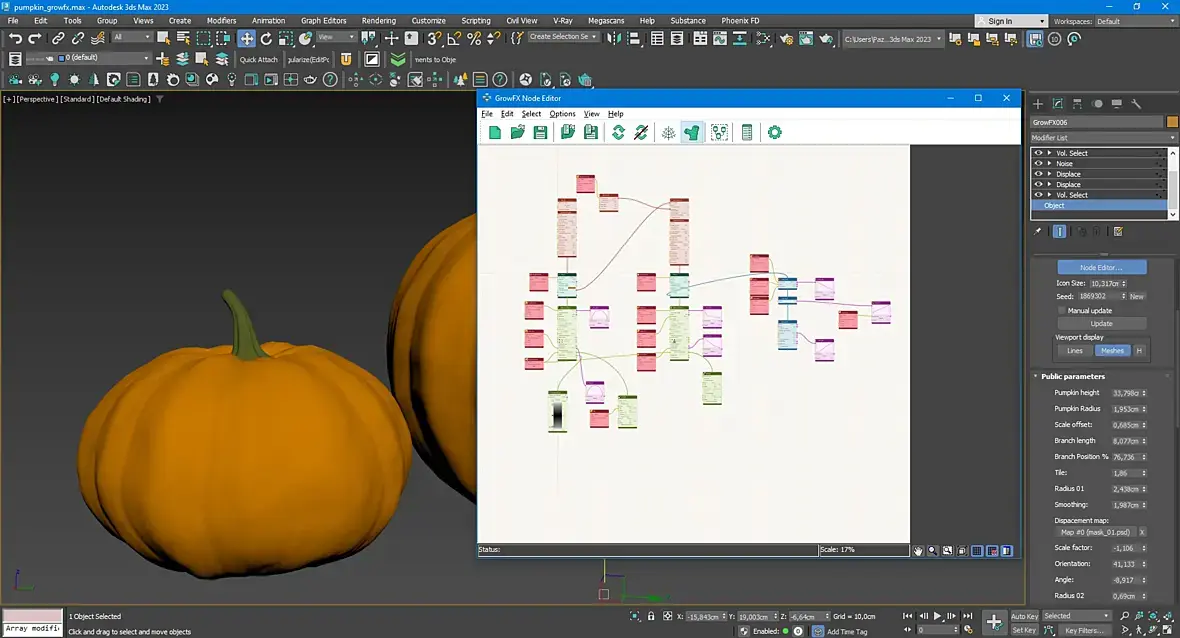Enable the Manual update checkbox
Screen dimensions: 1180x638
(1062, 310)
